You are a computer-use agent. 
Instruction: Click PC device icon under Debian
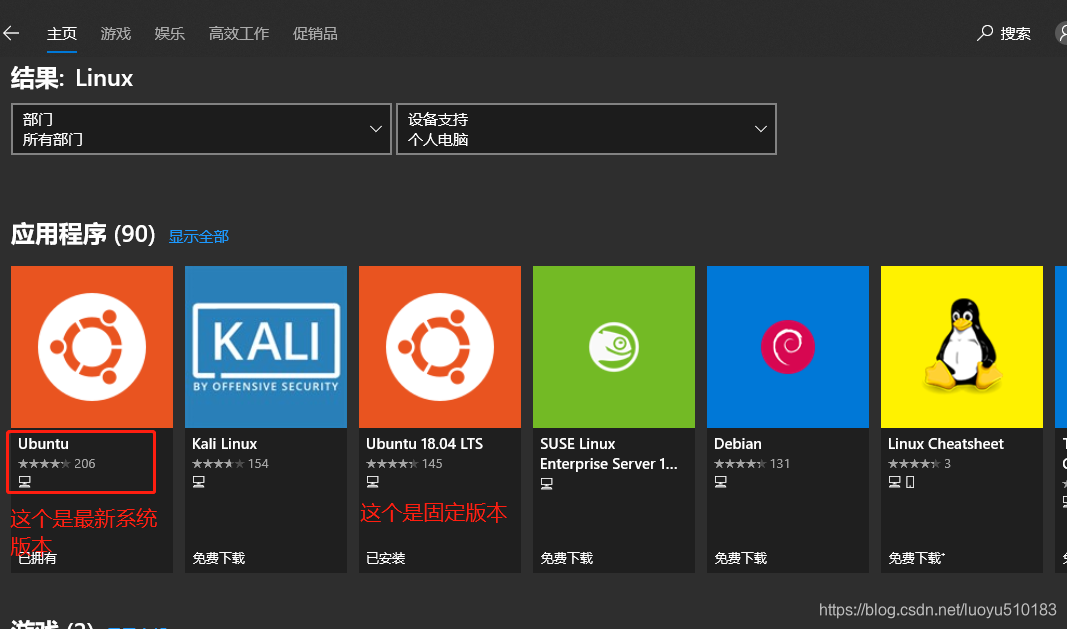click(721, 482)
